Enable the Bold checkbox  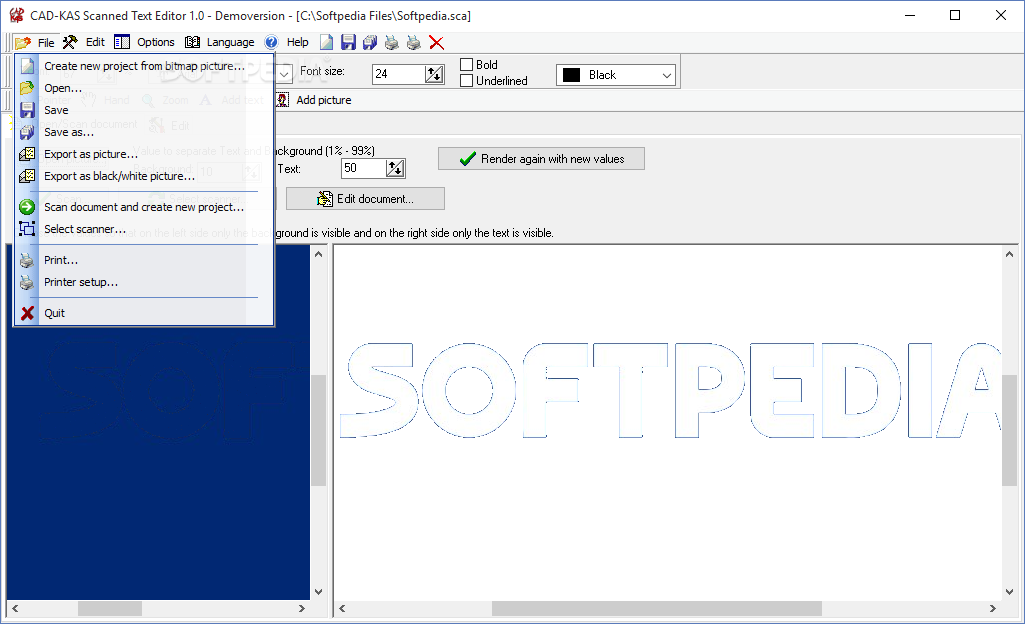pos(466,65)
